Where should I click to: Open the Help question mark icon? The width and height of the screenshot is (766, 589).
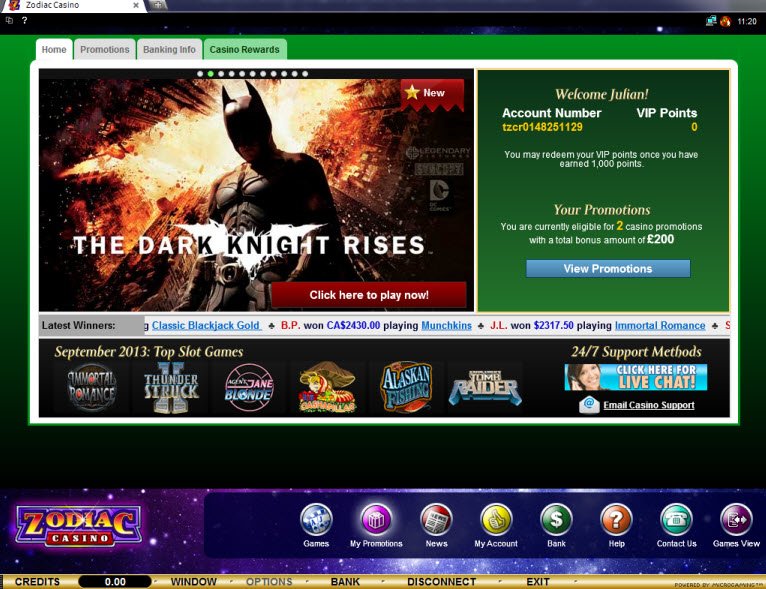(x=616, y=520)
